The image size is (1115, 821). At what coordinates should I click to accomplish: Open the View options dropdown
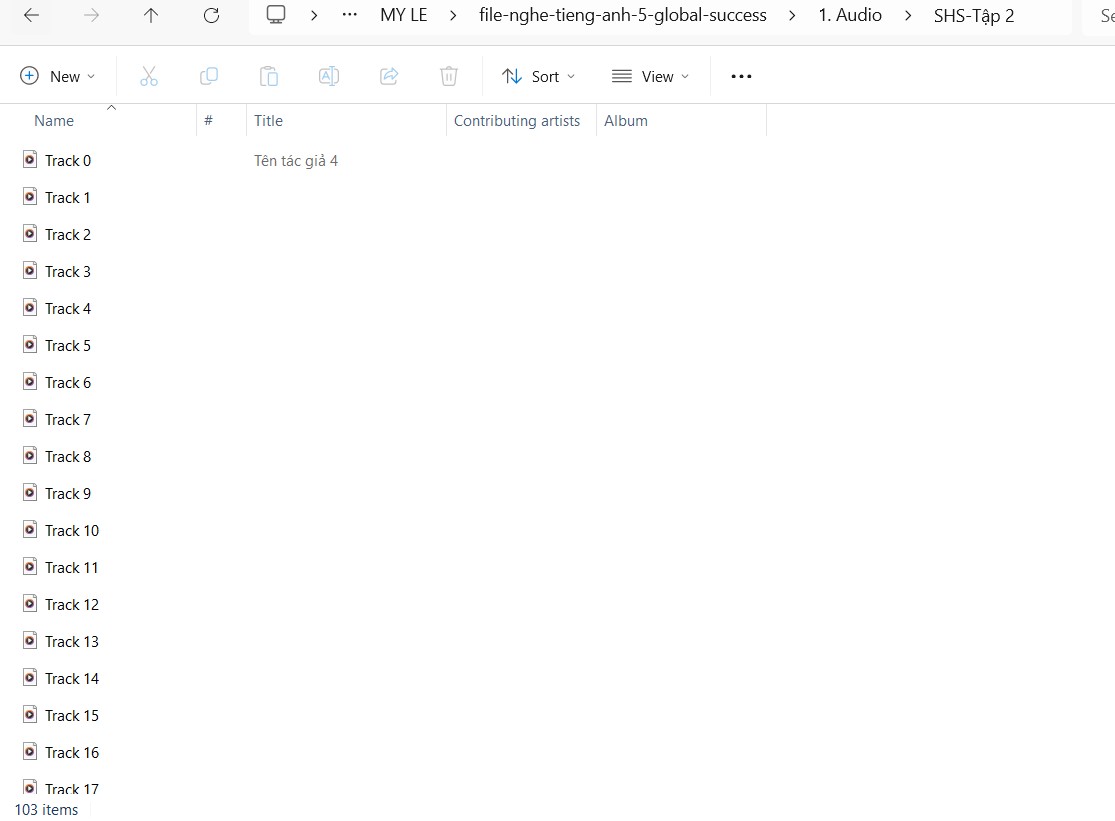tap(650, 76)
